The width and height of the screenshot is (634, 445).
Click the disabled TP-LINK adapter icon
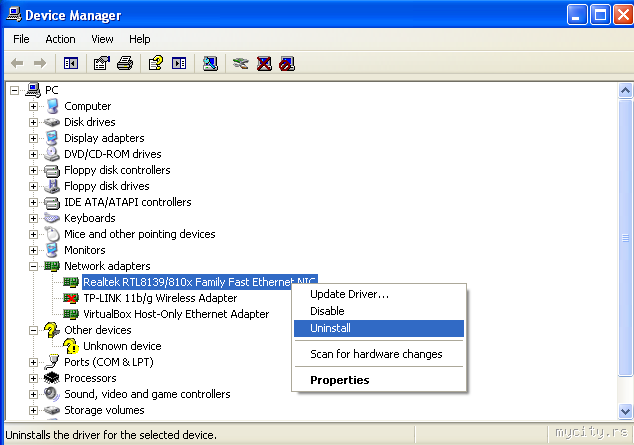pos(71,298)
